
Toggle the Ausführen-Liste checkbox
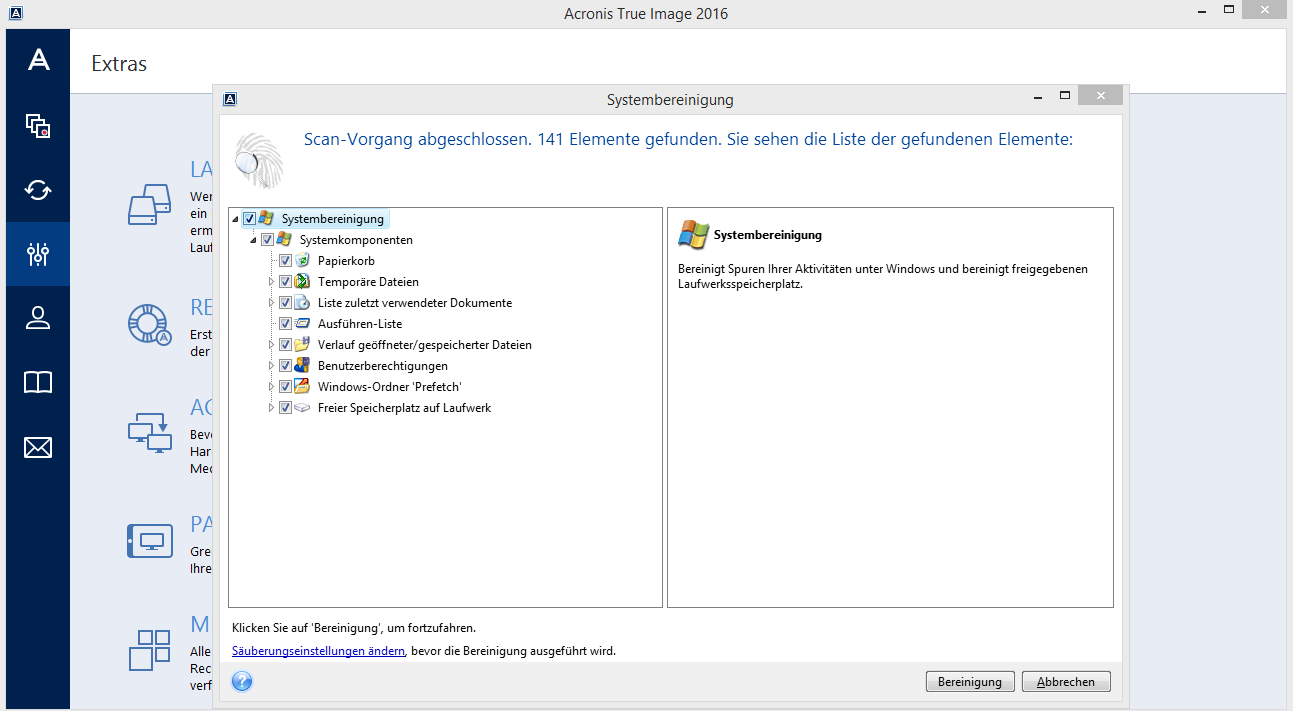click(x=285, y=324)
